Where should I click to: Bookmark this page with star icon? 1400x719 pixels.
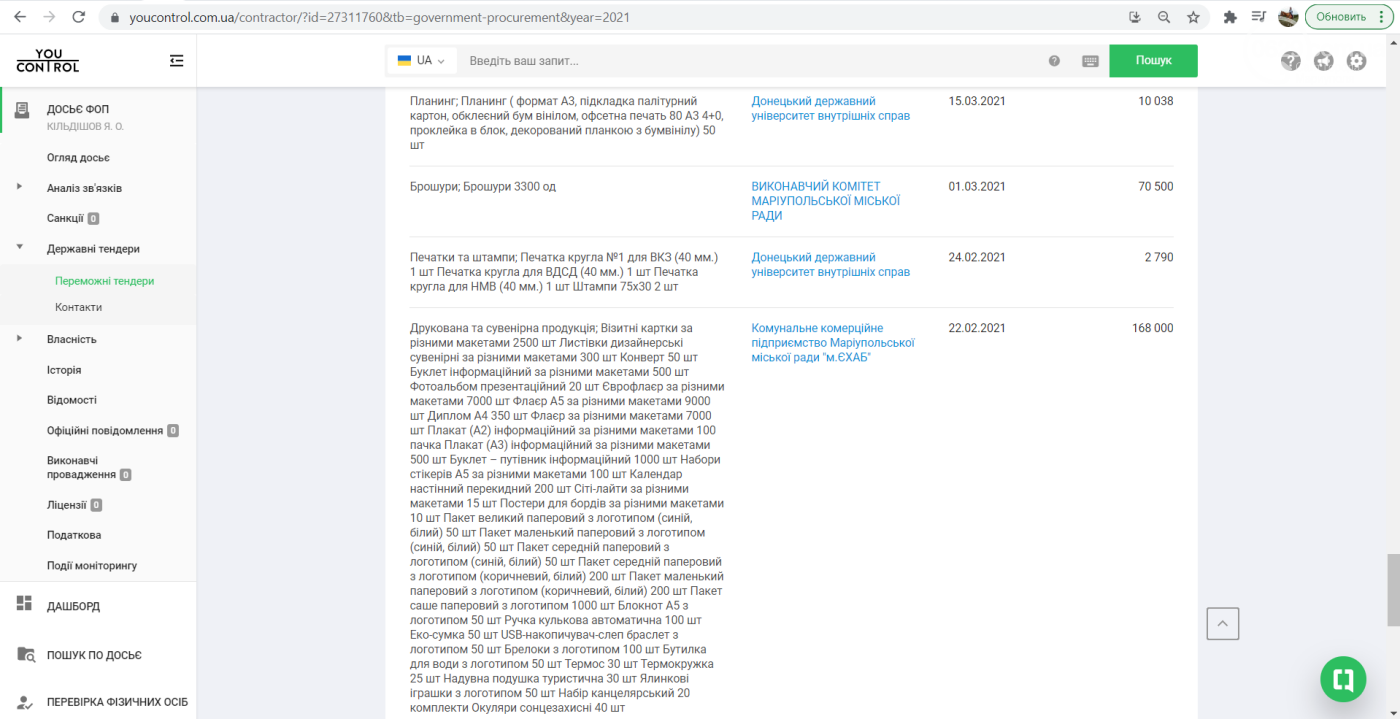tap(1193, 17)
